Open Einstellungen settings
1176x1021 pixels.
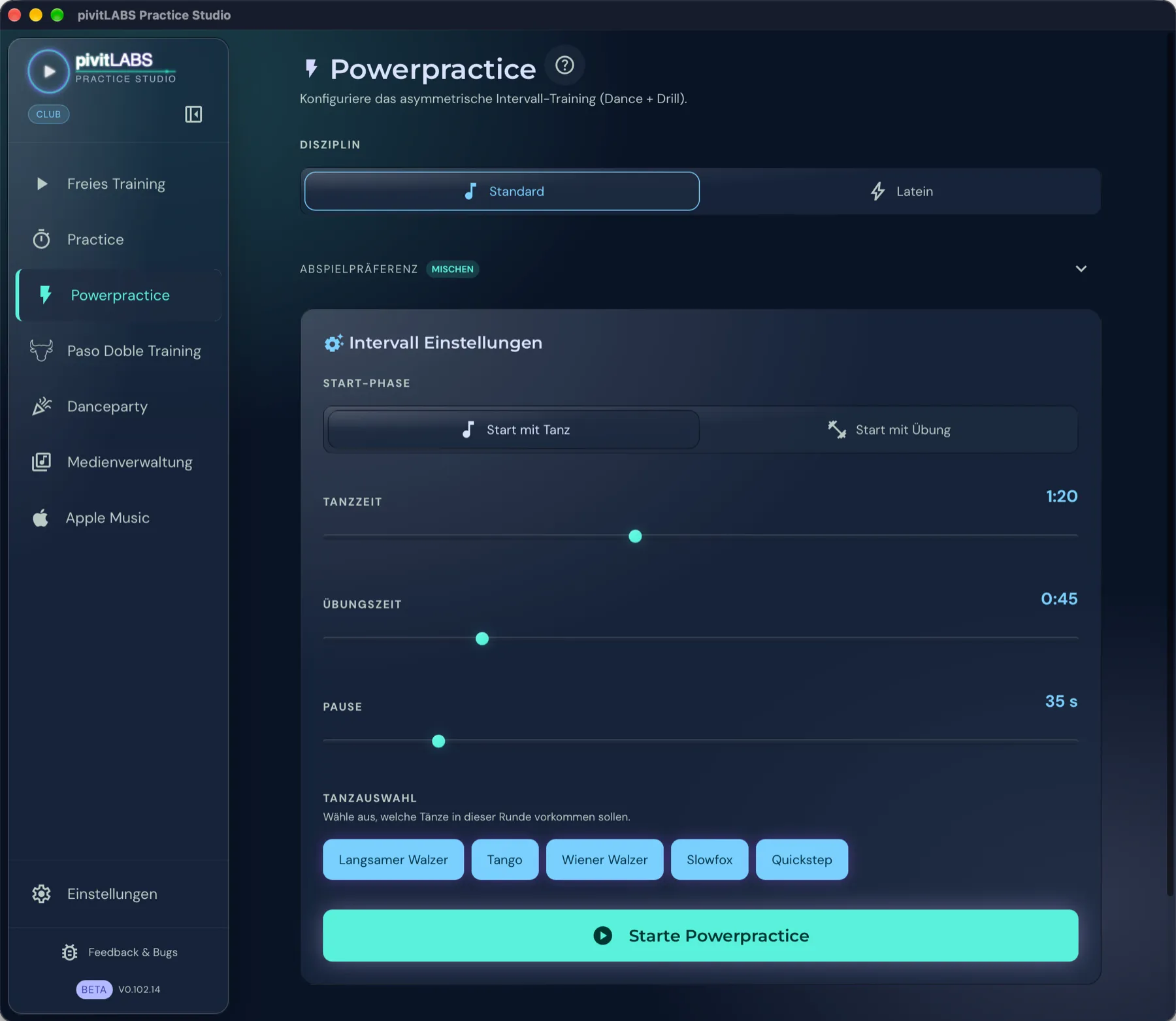pos(118,894)
